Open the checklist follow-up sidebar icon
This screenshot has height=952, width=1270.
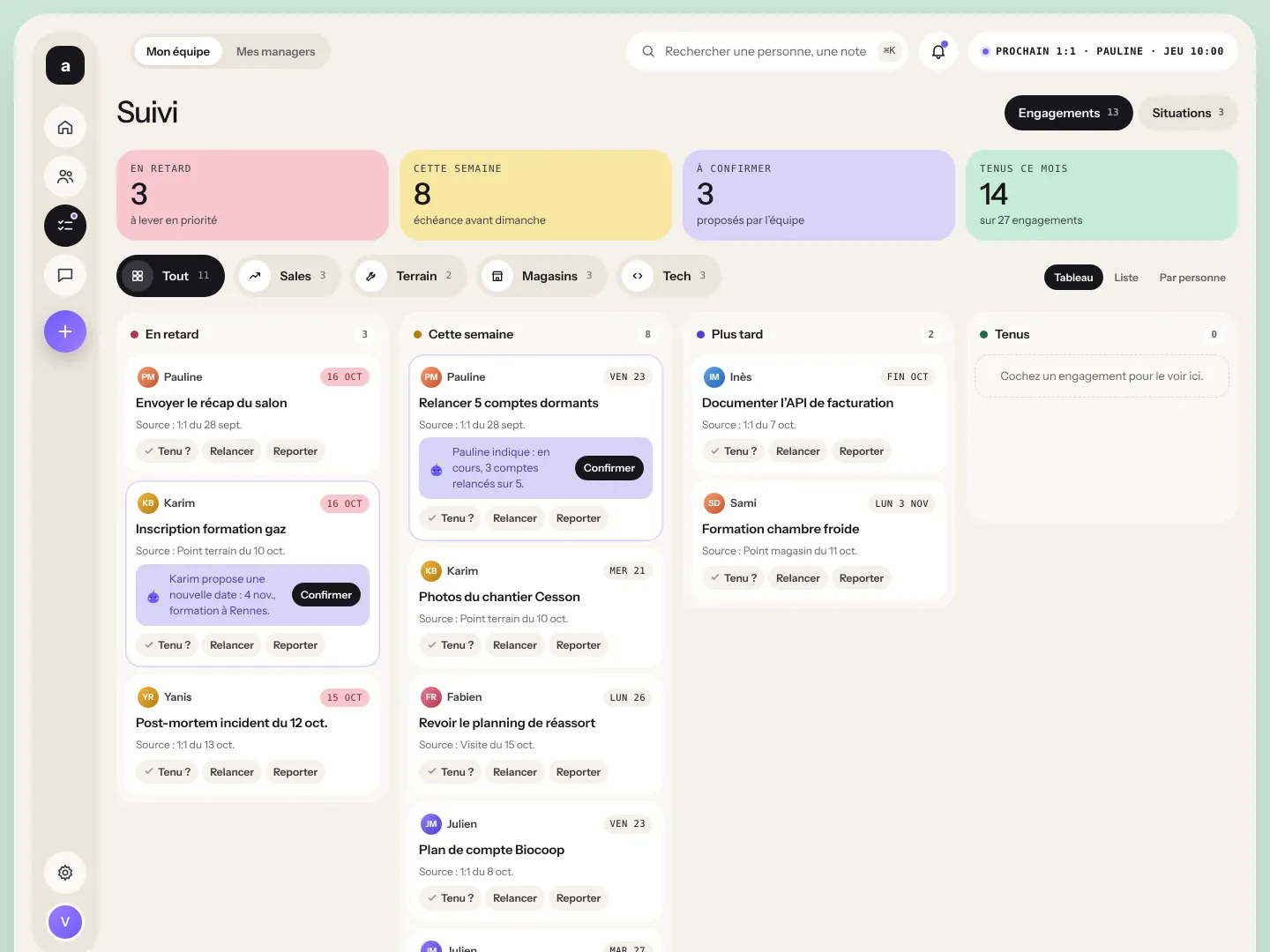click(x=65, y=226)
